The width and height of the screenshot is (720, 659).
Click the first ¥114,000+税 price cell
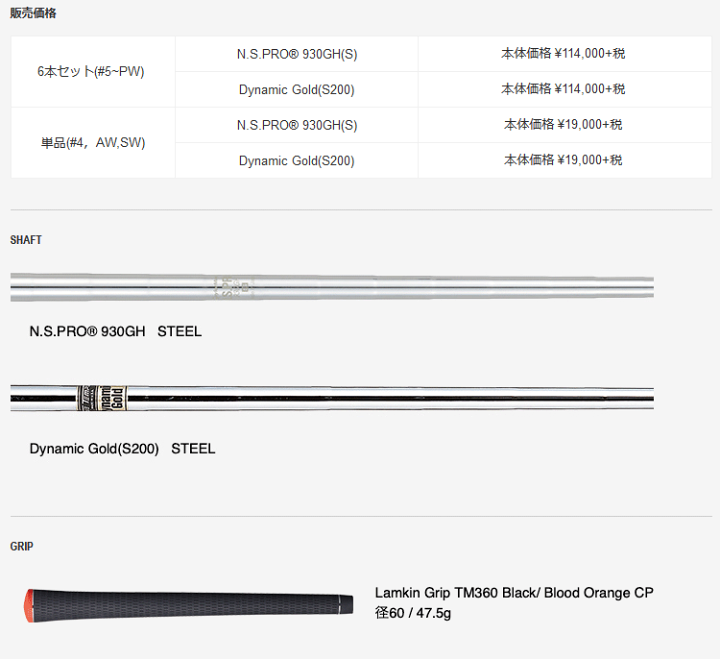click(565, 54)
